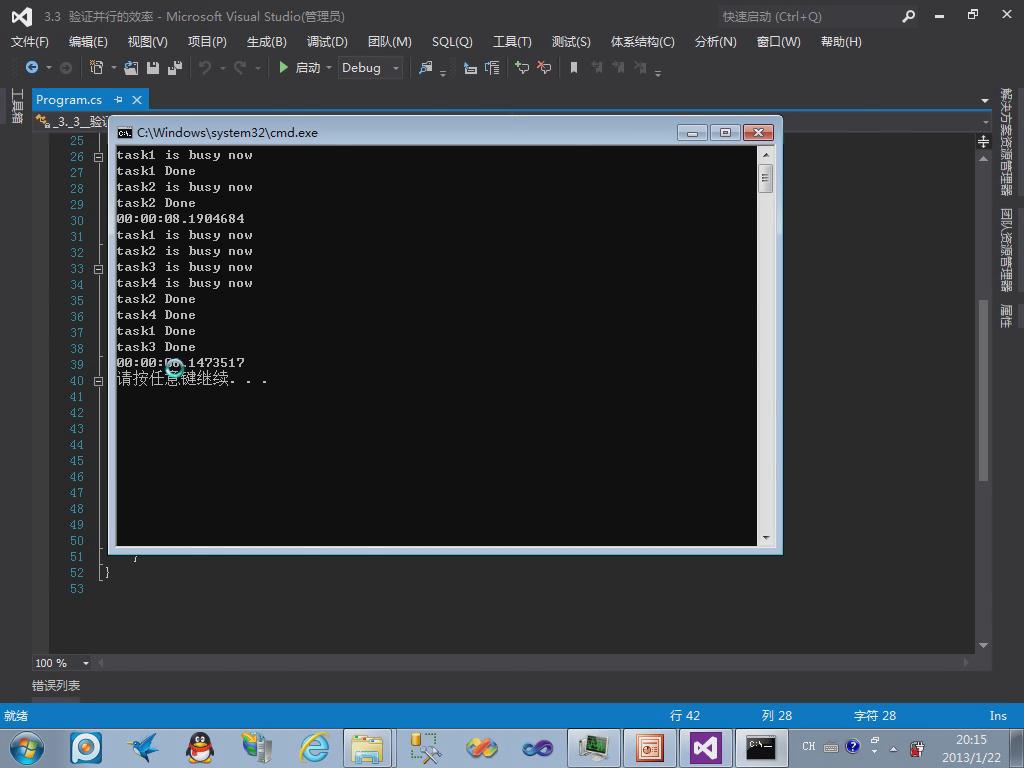Open the 编辑(E) menu
Screen dimensions: 1024x768
point(88,42)
